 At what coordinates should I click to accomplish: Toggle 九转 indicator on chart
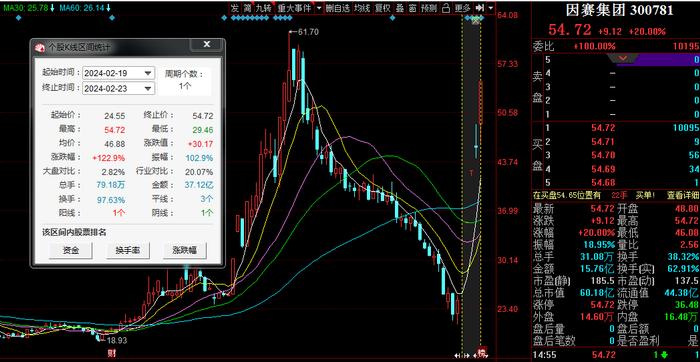tap(263, 8)
